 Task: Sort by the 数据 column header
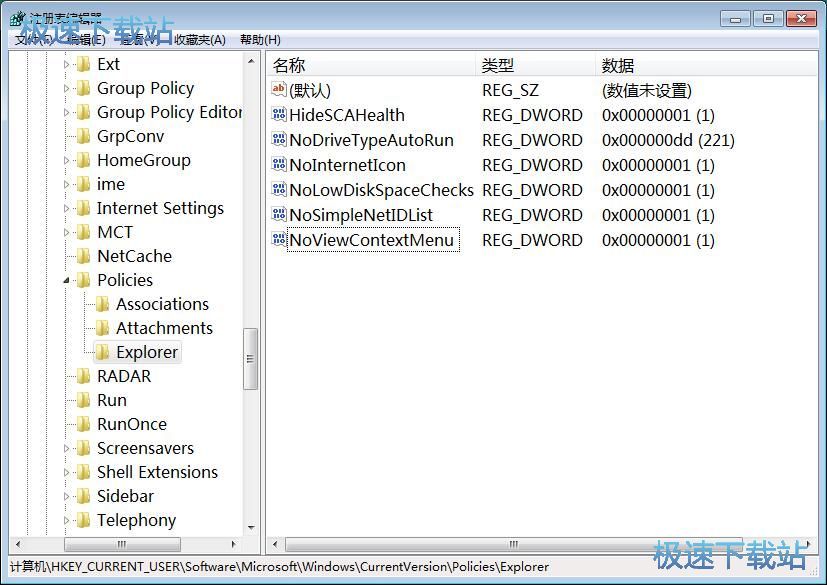coord(706,65)
